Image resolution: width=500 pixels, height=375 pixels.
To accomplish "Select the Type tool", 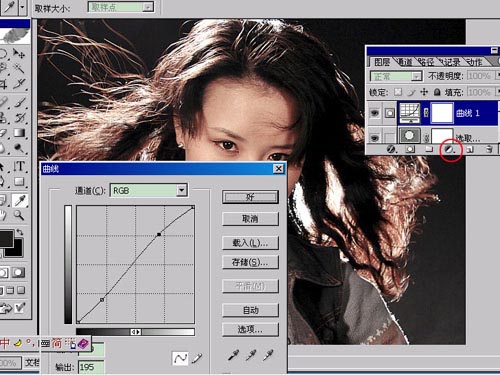I will [19, 166].
